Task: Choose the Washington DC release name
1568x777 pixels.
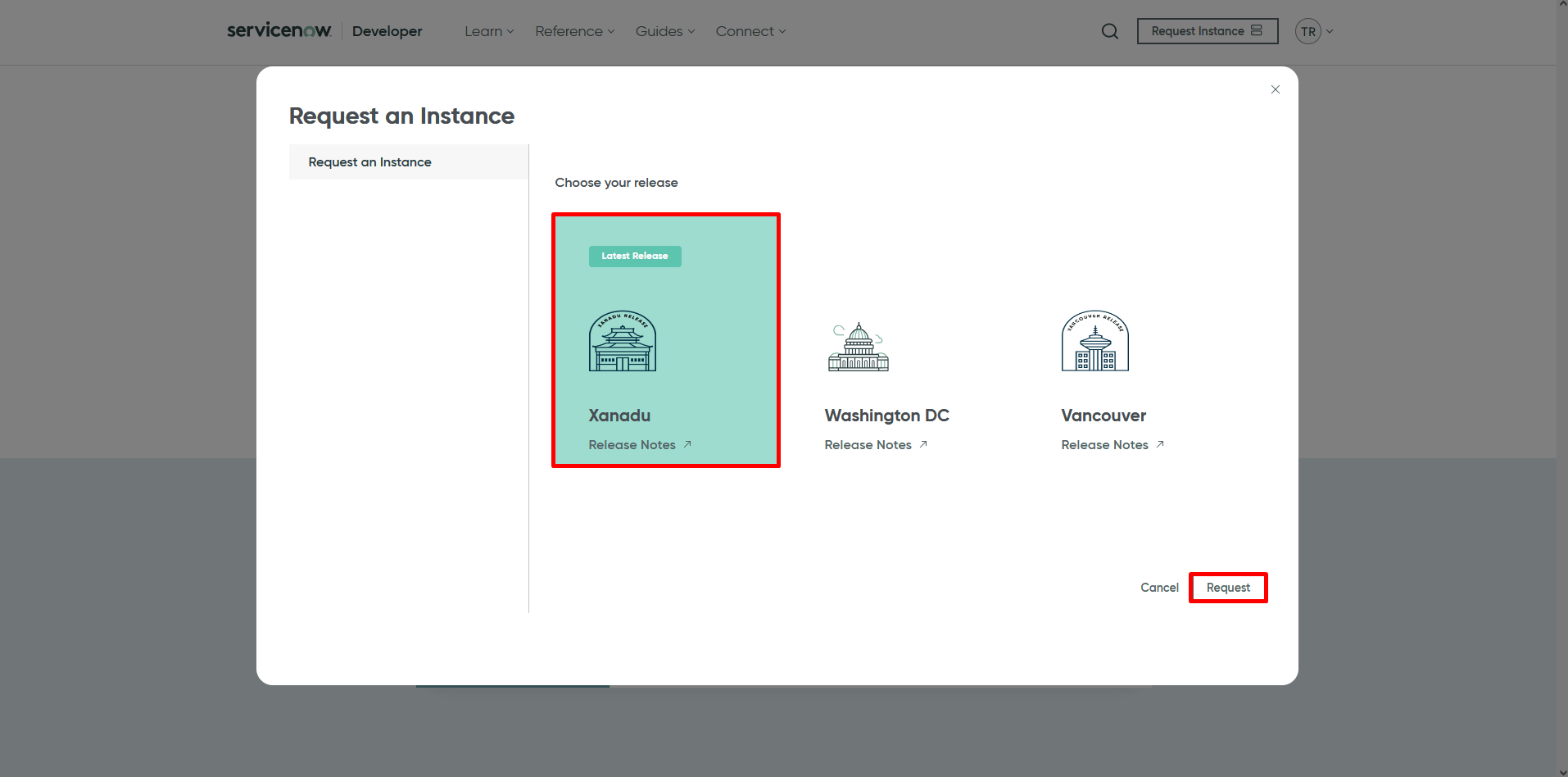Action: [x=887, y=416]
